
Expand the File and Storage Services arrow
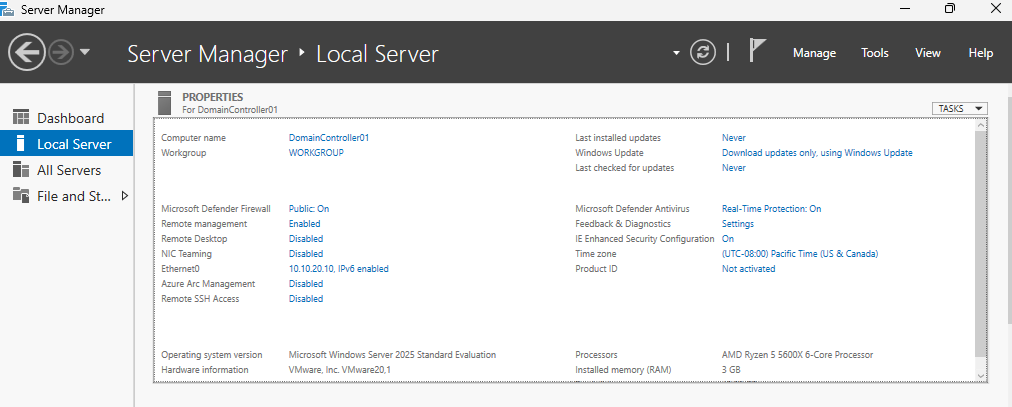click(x=125, y=195)
